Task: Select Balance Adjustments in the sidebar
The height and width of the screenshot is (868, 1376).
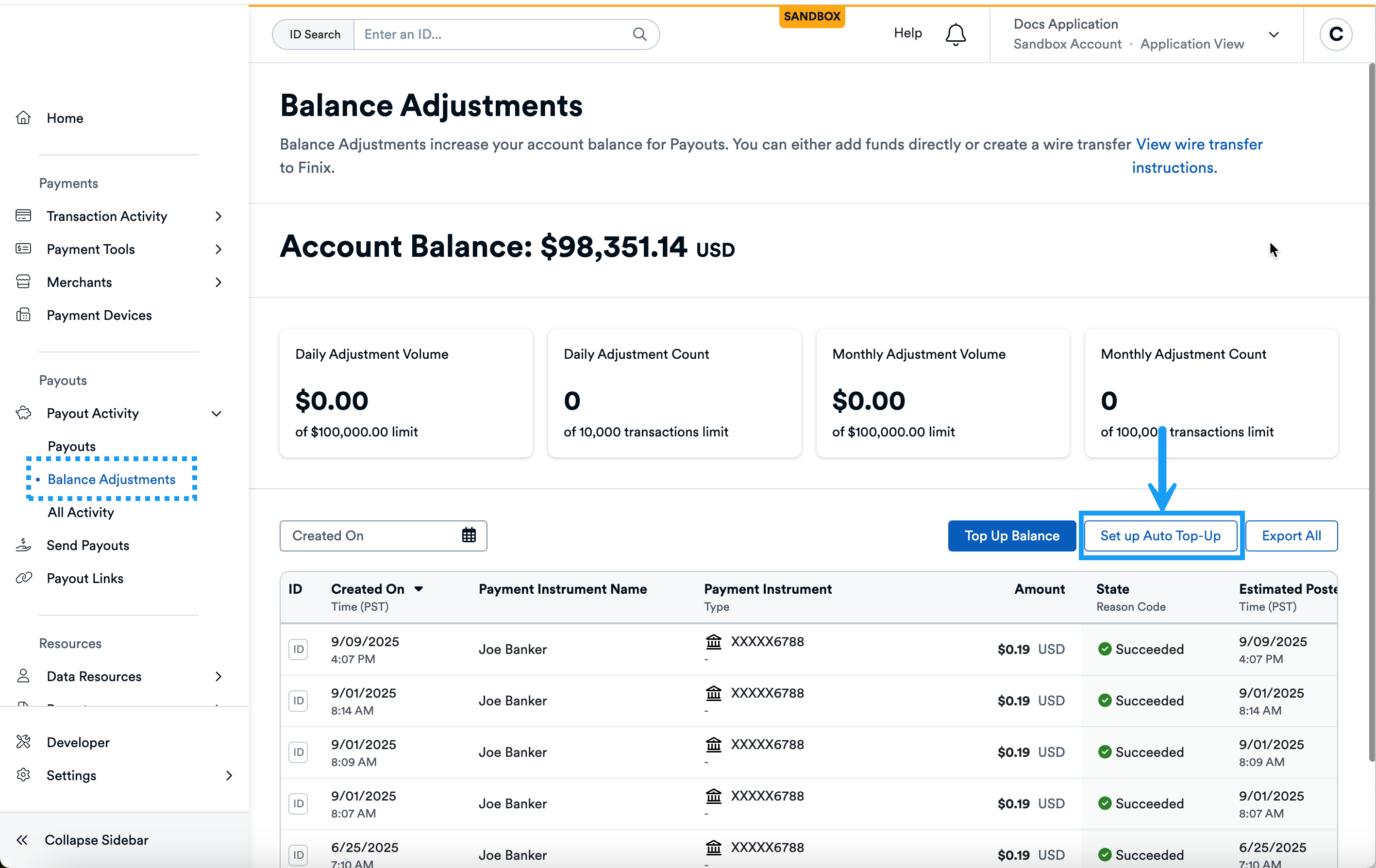Action: point(111,480)
